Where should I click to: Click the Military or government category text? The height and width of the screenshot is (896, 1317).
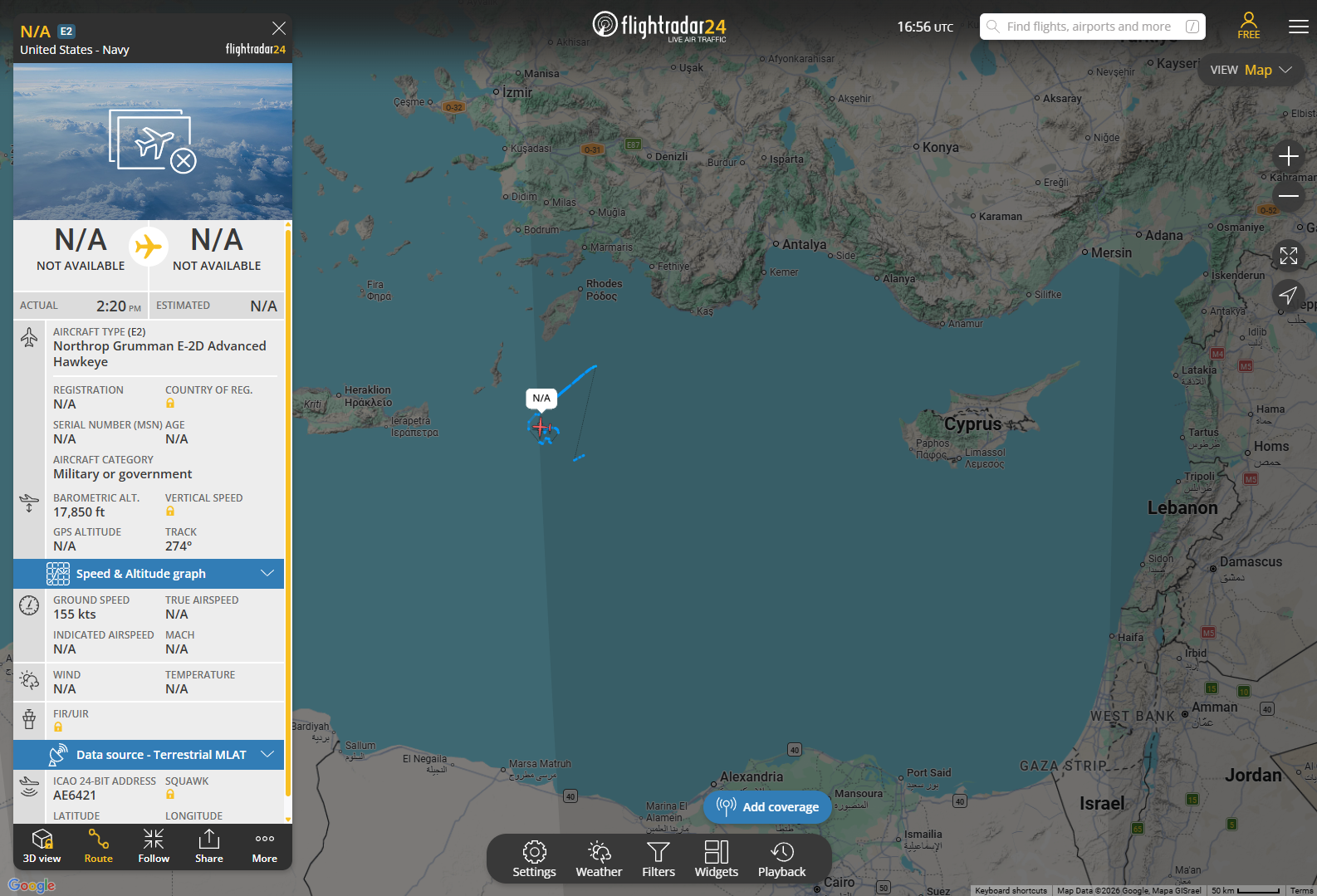(x=123, y=474)
